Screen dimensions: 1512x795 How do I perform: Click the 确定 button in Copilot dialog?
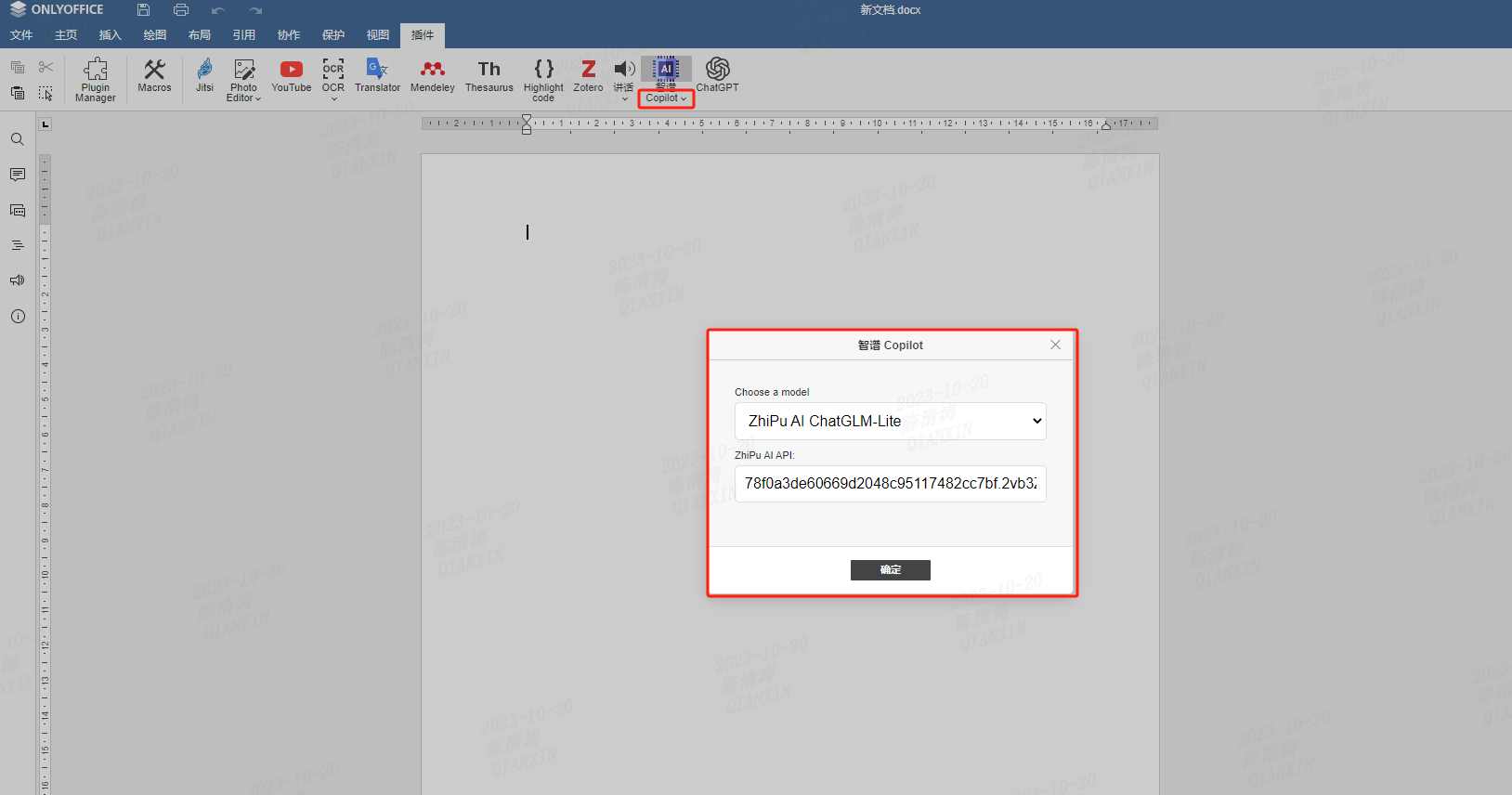(x=890, y=570)
